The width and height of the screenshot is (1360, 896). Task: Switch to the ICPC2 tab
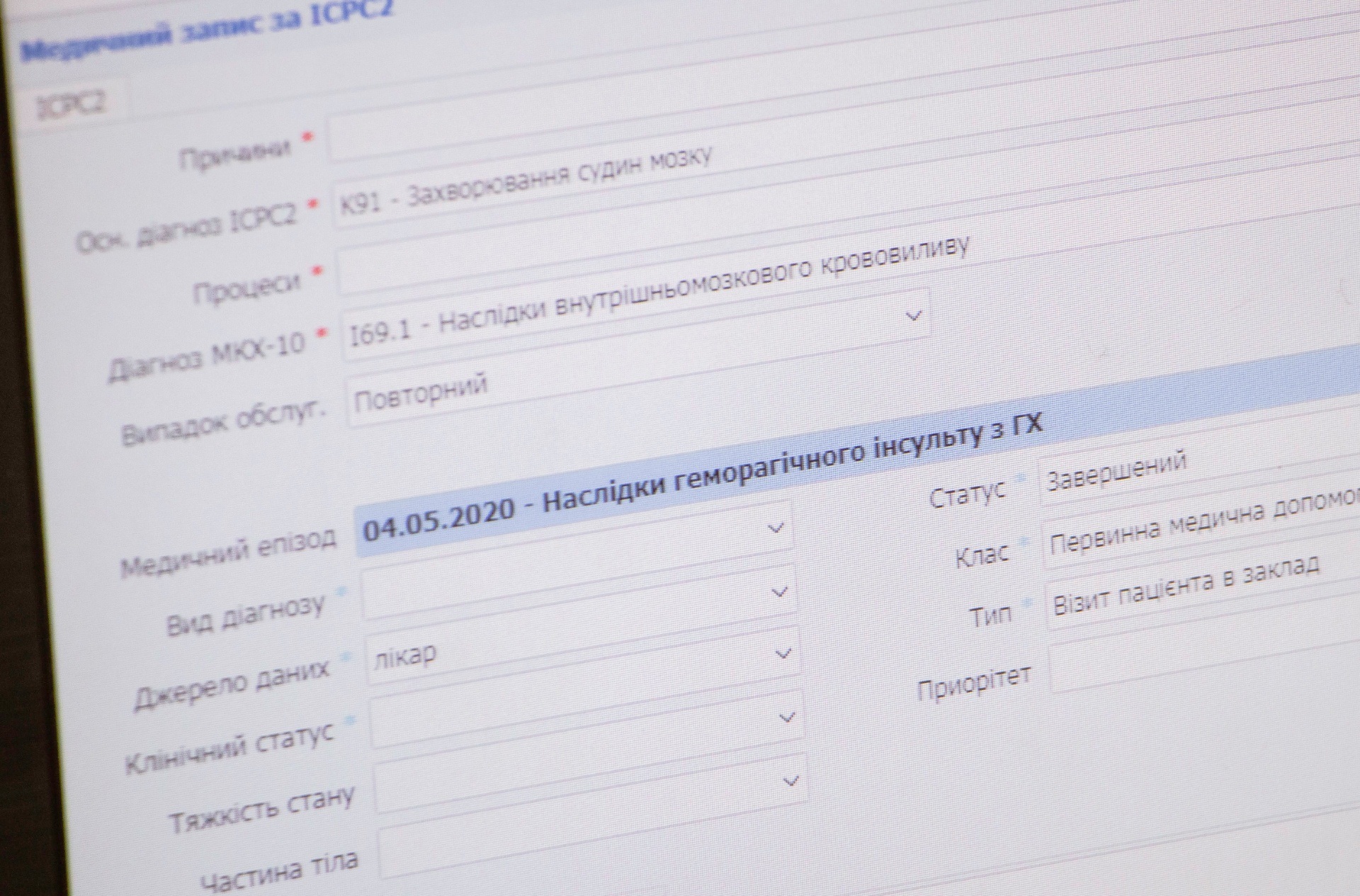click(x=71, y=105)
